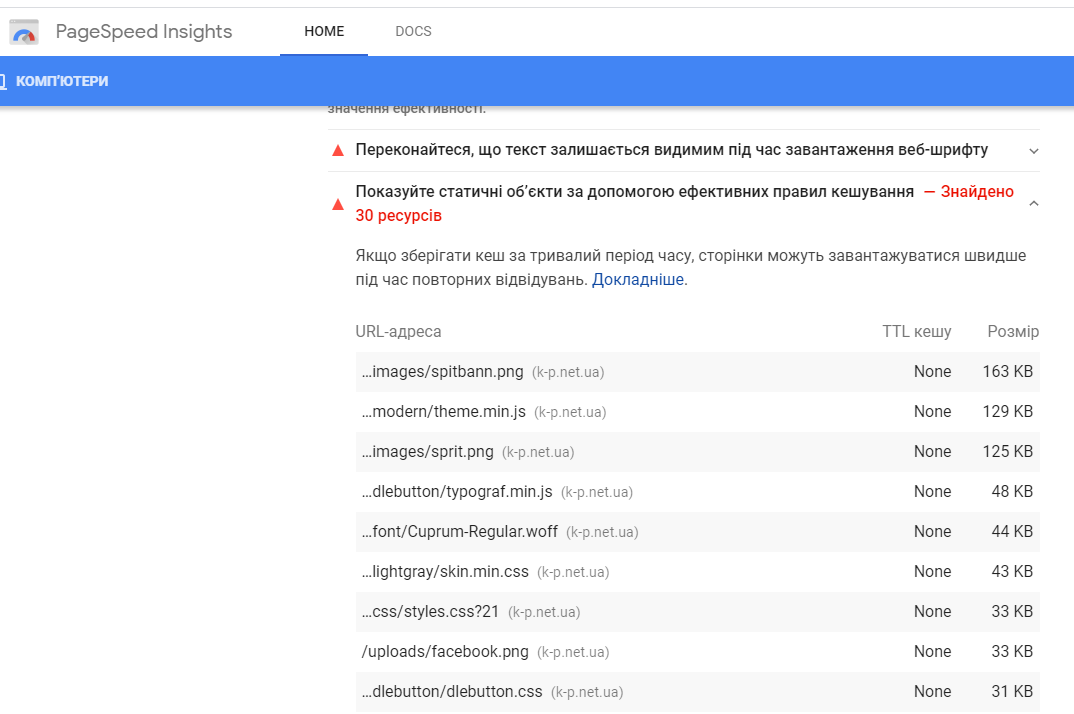This screenshot has height=714, width=1074.
Task: Click the font/Cuprum-Regular.woff resource
Action: [459, 532]
